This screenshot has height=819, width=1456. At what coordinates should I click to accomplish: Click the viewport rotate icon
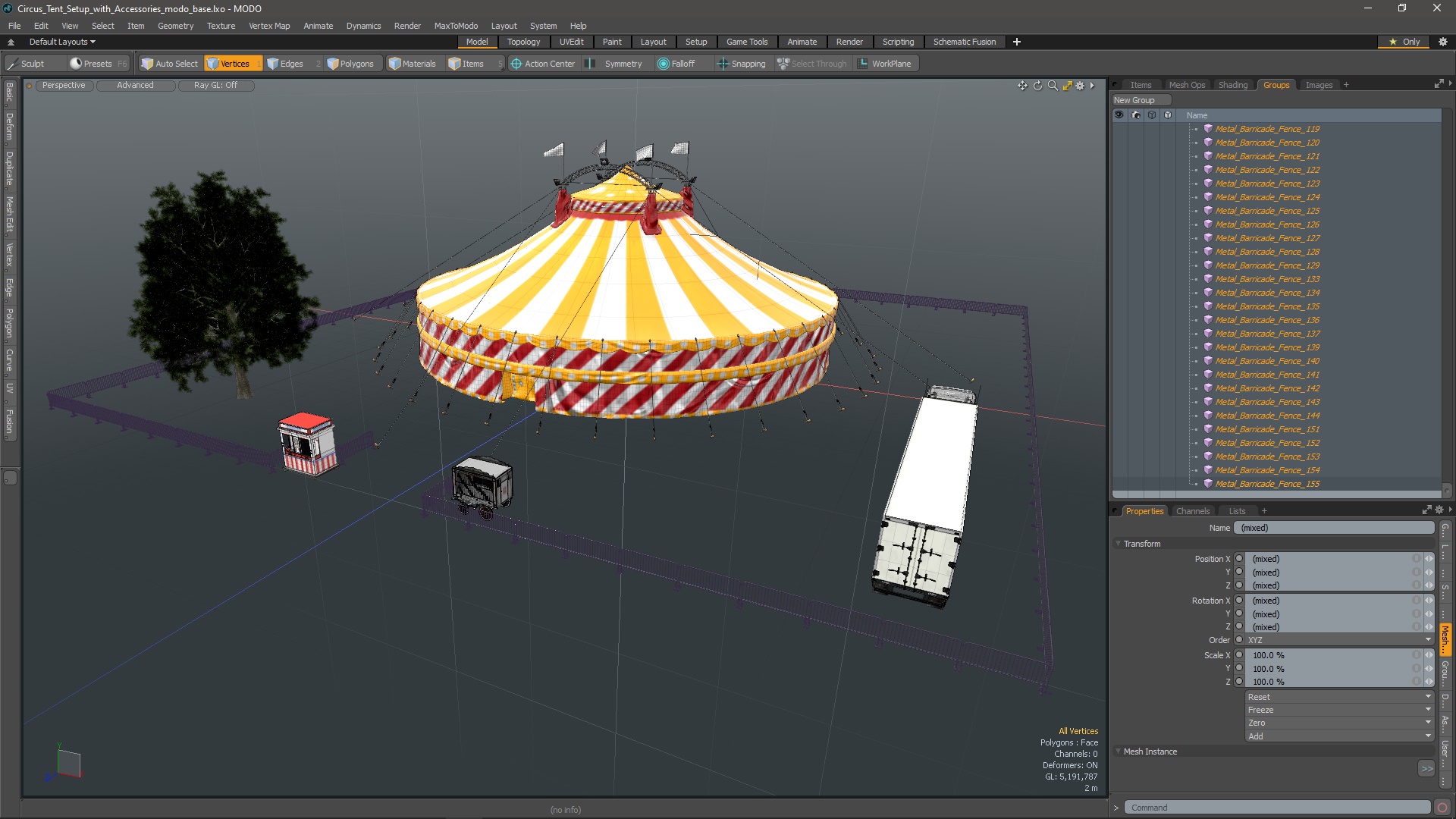[x=1037, y=86]
